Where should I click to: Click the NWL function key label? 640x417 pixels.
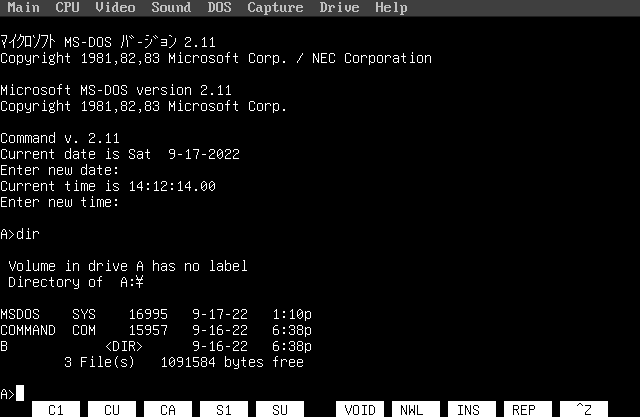coord(416,409)
